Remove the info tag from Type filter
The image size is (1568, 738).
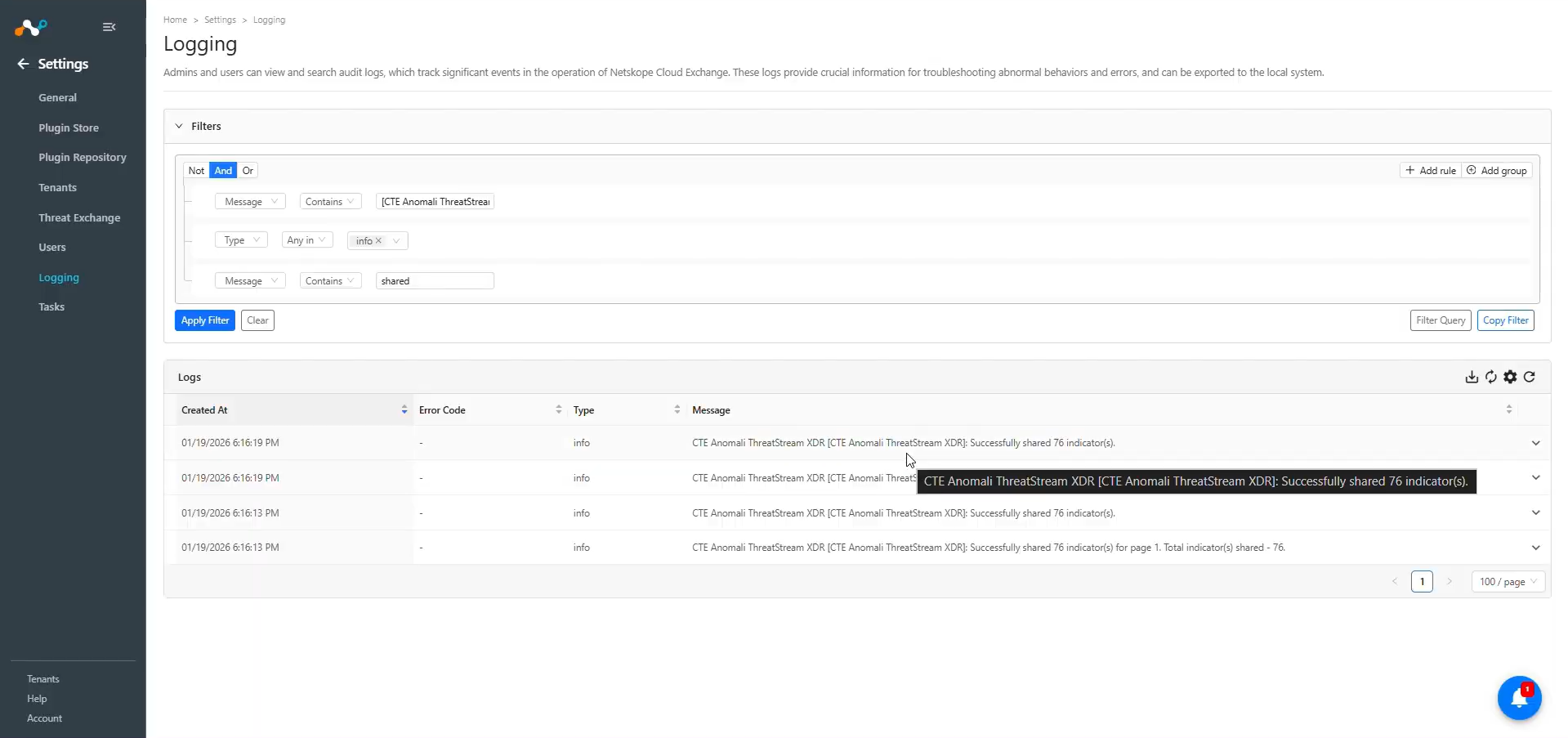coord(378,240)
